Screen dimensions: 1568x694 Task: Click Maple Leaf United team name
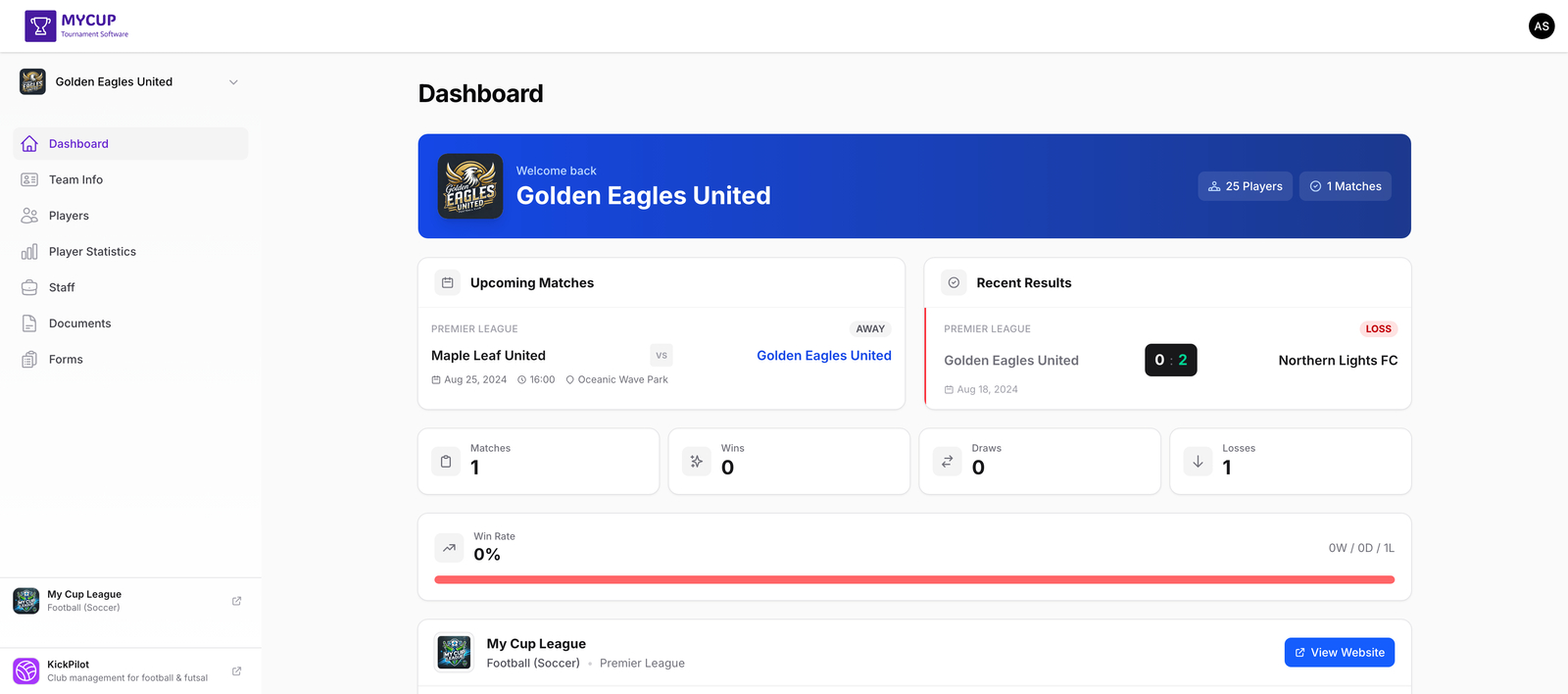(488, 356)
